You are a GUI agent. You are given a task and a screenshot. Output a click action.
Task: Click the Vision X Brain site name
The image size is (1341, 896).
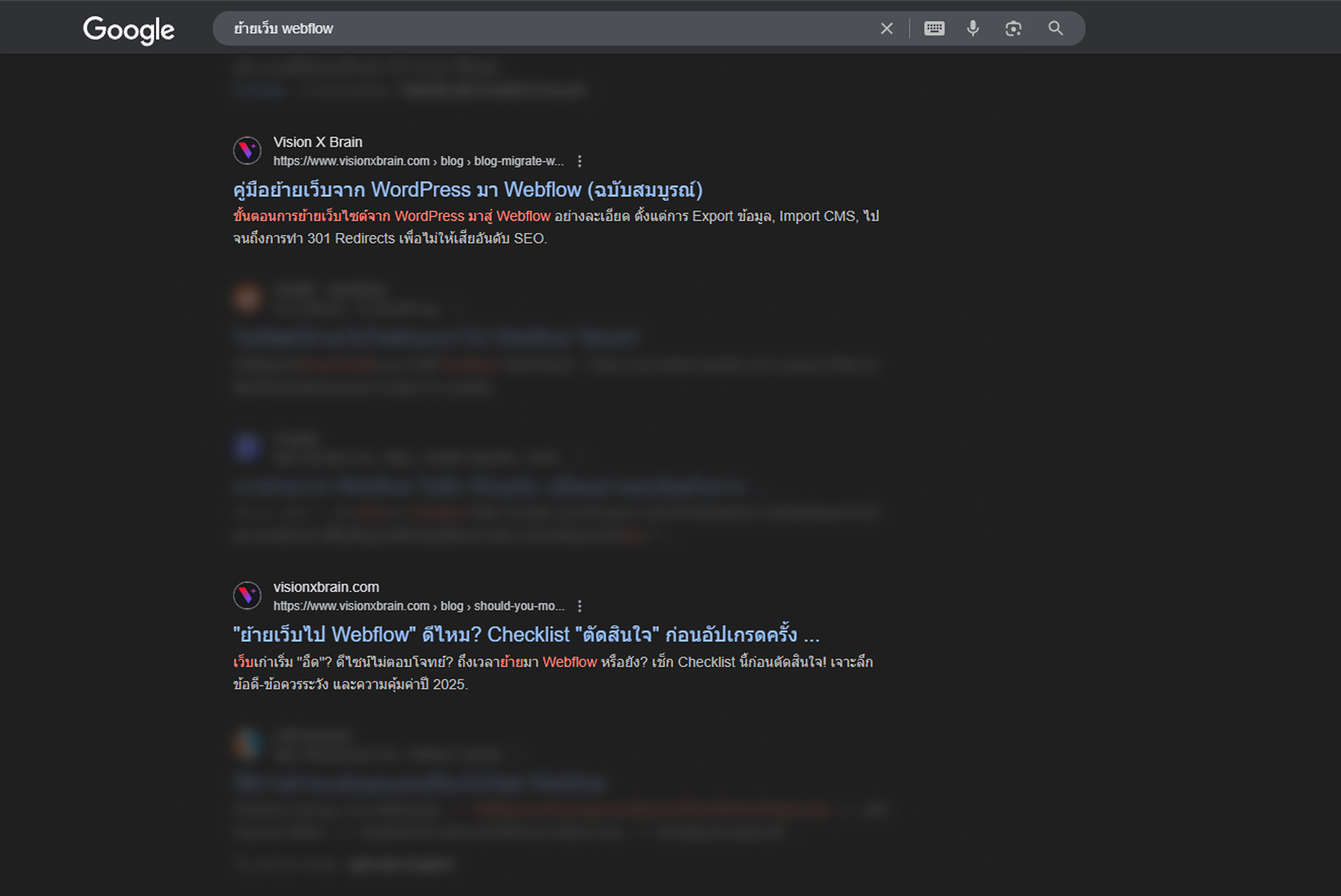click(x=318, y=142)
